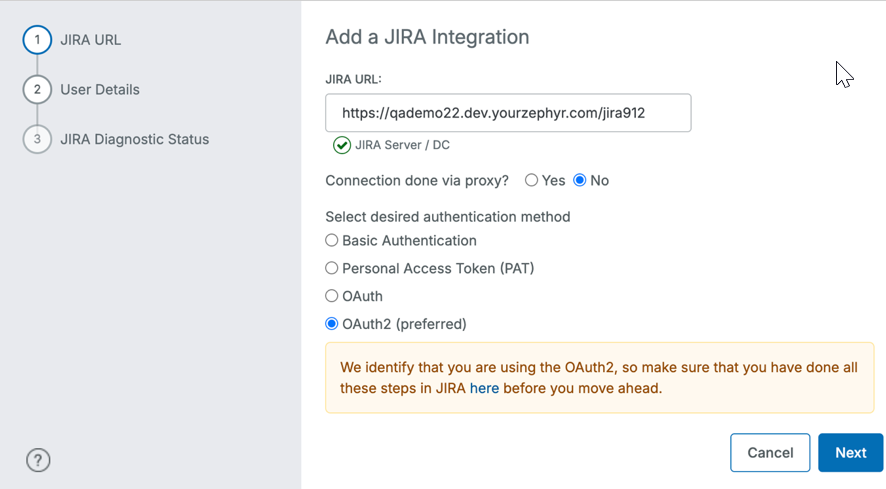Open the User Details step
Screen dimensions: 886x489
pyautogui.click(x=100, y=90)
